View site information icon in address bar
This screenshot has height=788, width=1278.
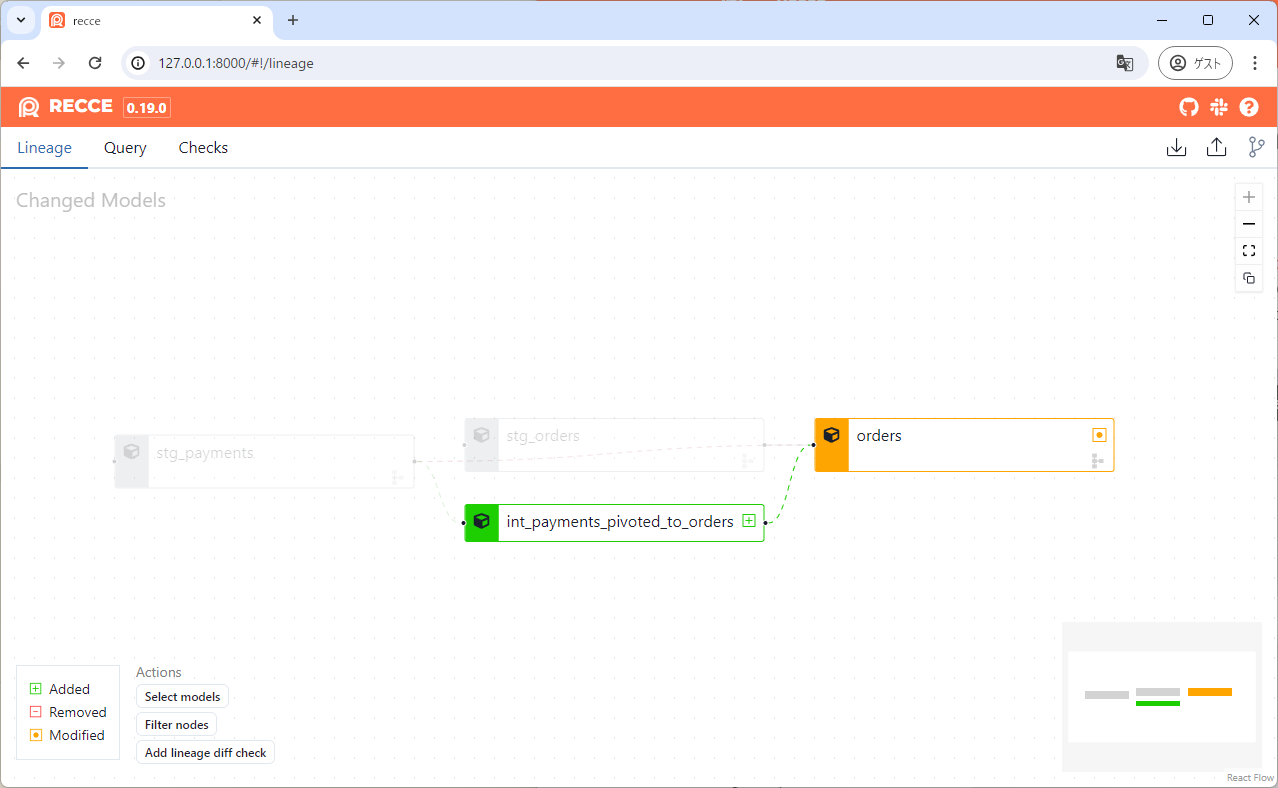coord(139,63)
